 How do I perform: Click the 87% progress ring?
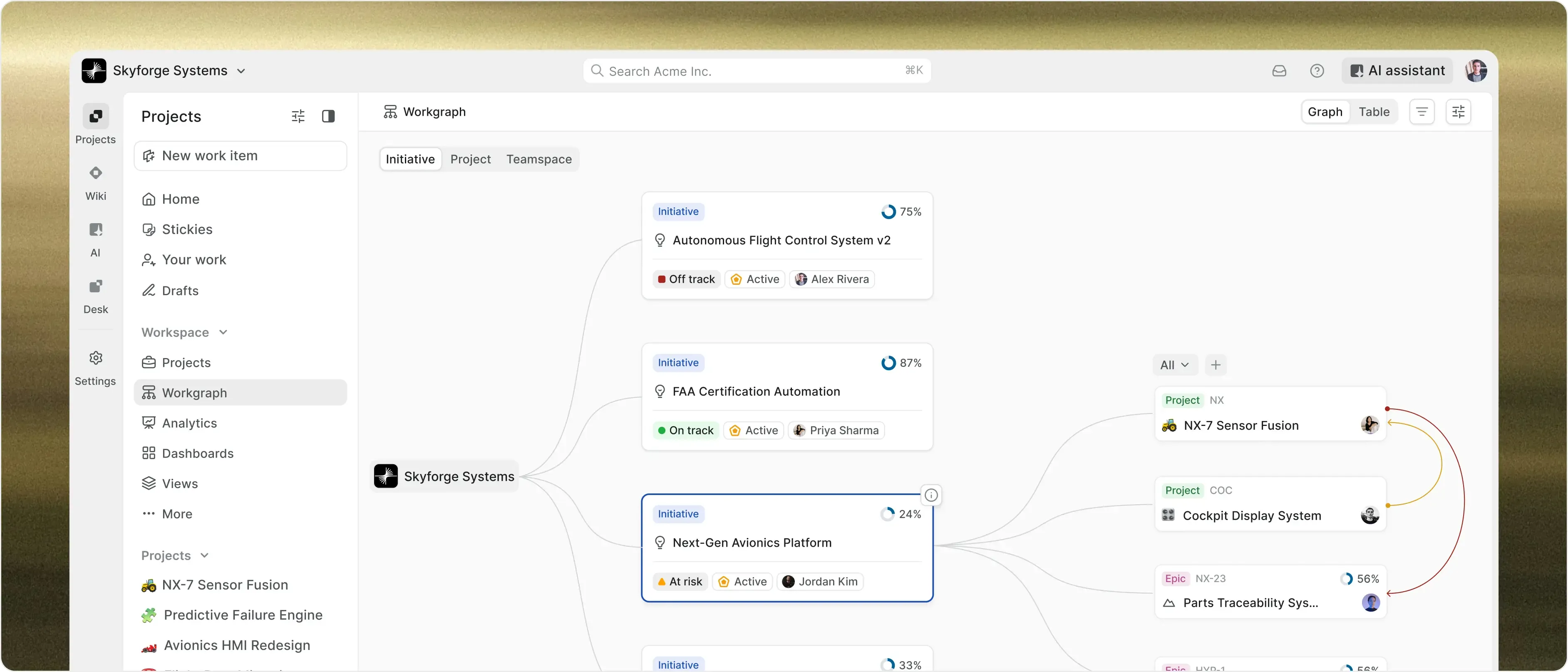point(888,363)
